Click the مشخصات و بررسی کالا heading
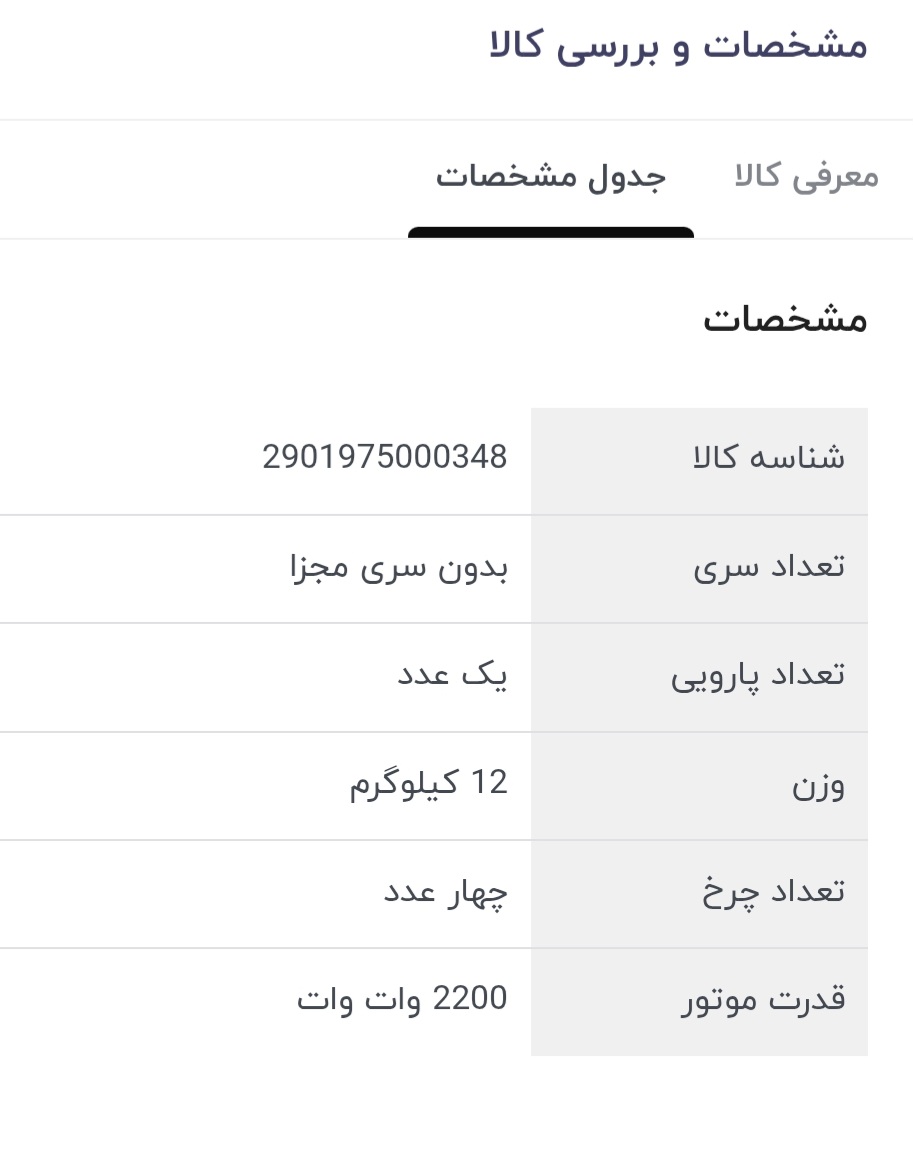Image resolution: width=913 pixels, height=1168 pixels. point(678,46)
